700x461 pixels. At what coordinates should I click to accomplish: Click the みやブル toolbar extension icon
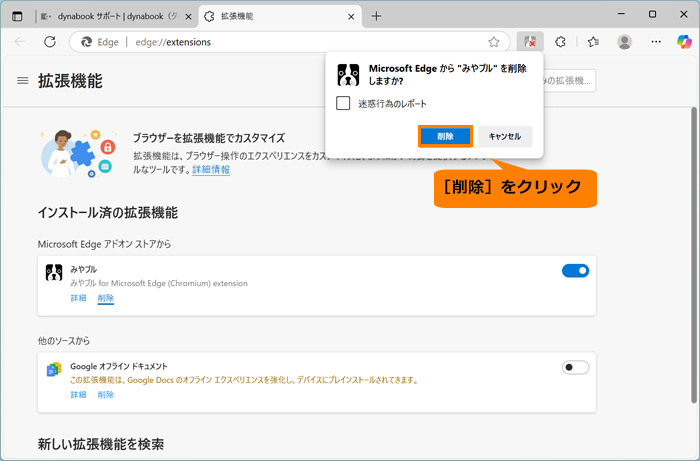pos(530,42)
